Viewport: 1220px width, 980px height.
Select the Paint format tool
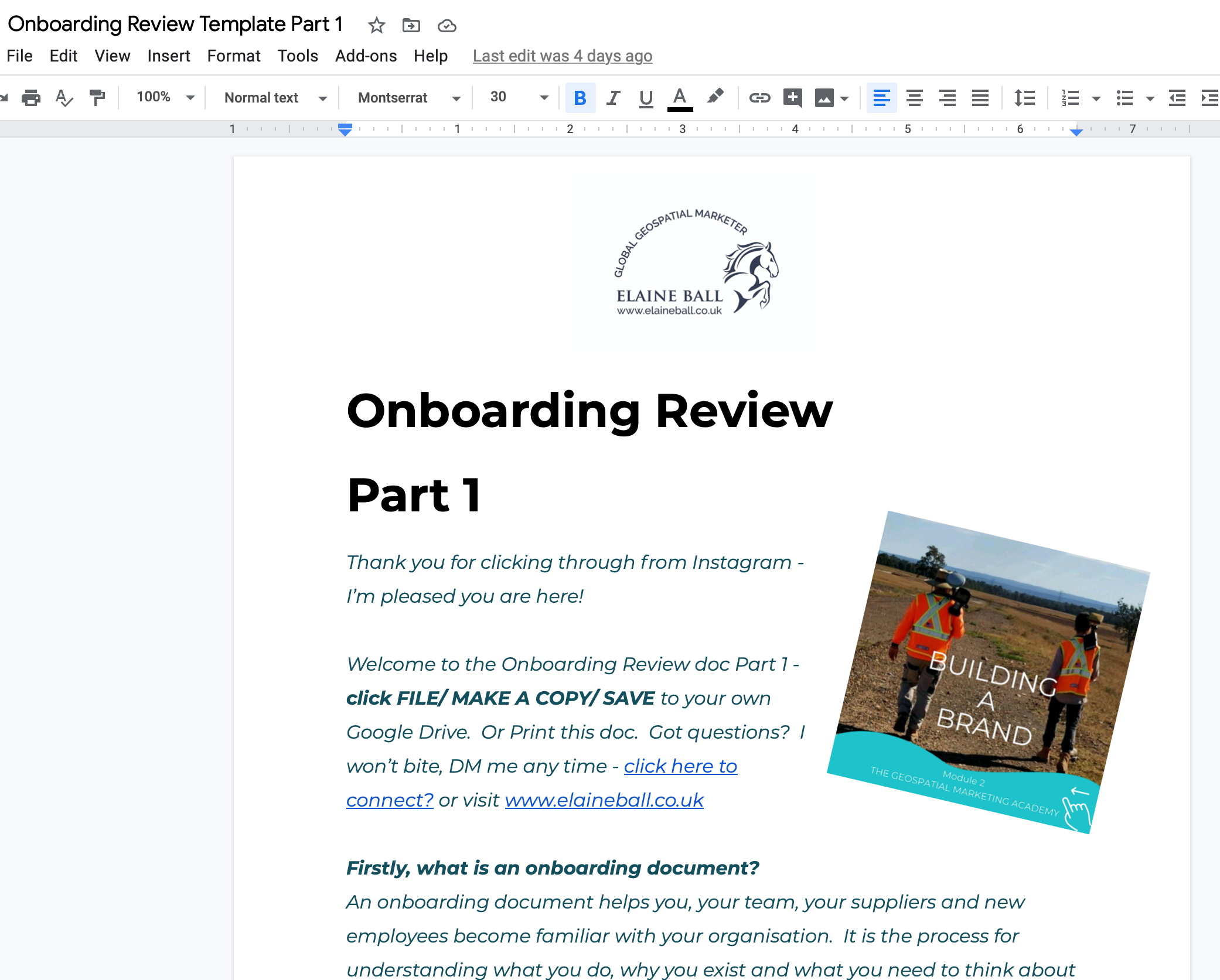click(x=97, y=97)
